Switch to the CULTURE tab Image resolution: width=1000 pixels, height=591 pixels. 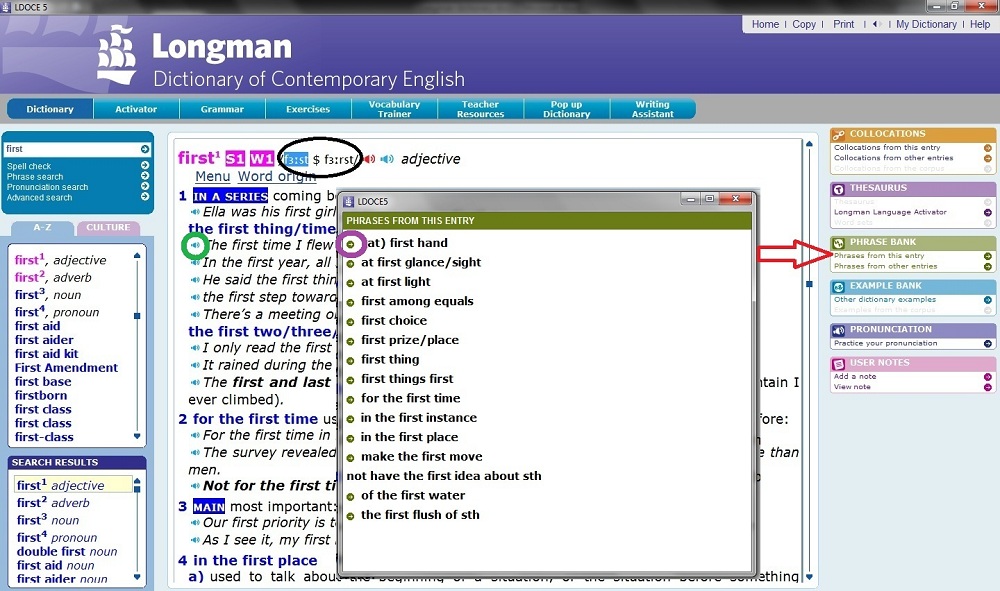108,228
